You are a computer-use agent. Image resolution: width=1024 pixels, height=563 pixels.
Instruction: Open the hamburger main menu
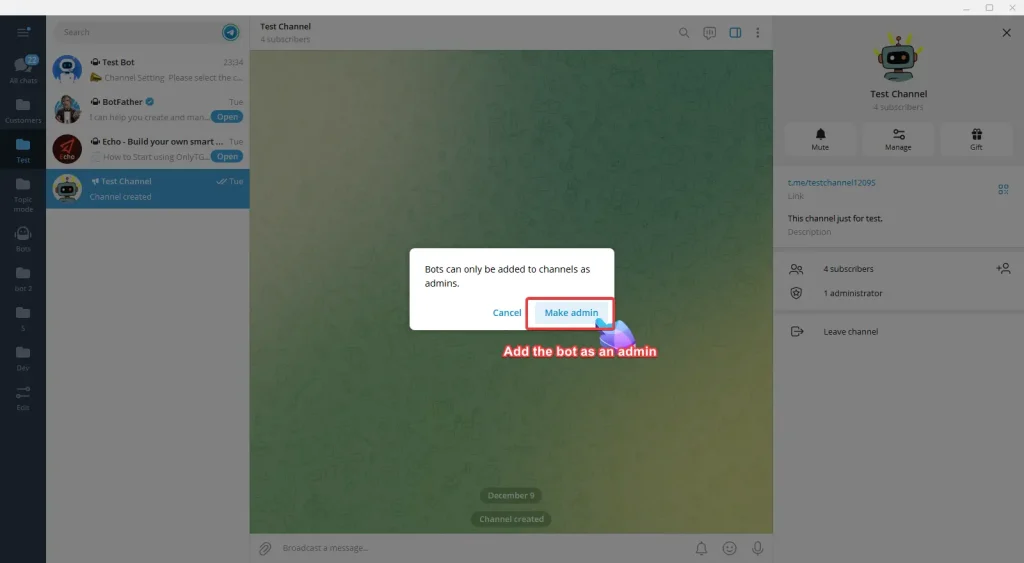coord(23,32)
